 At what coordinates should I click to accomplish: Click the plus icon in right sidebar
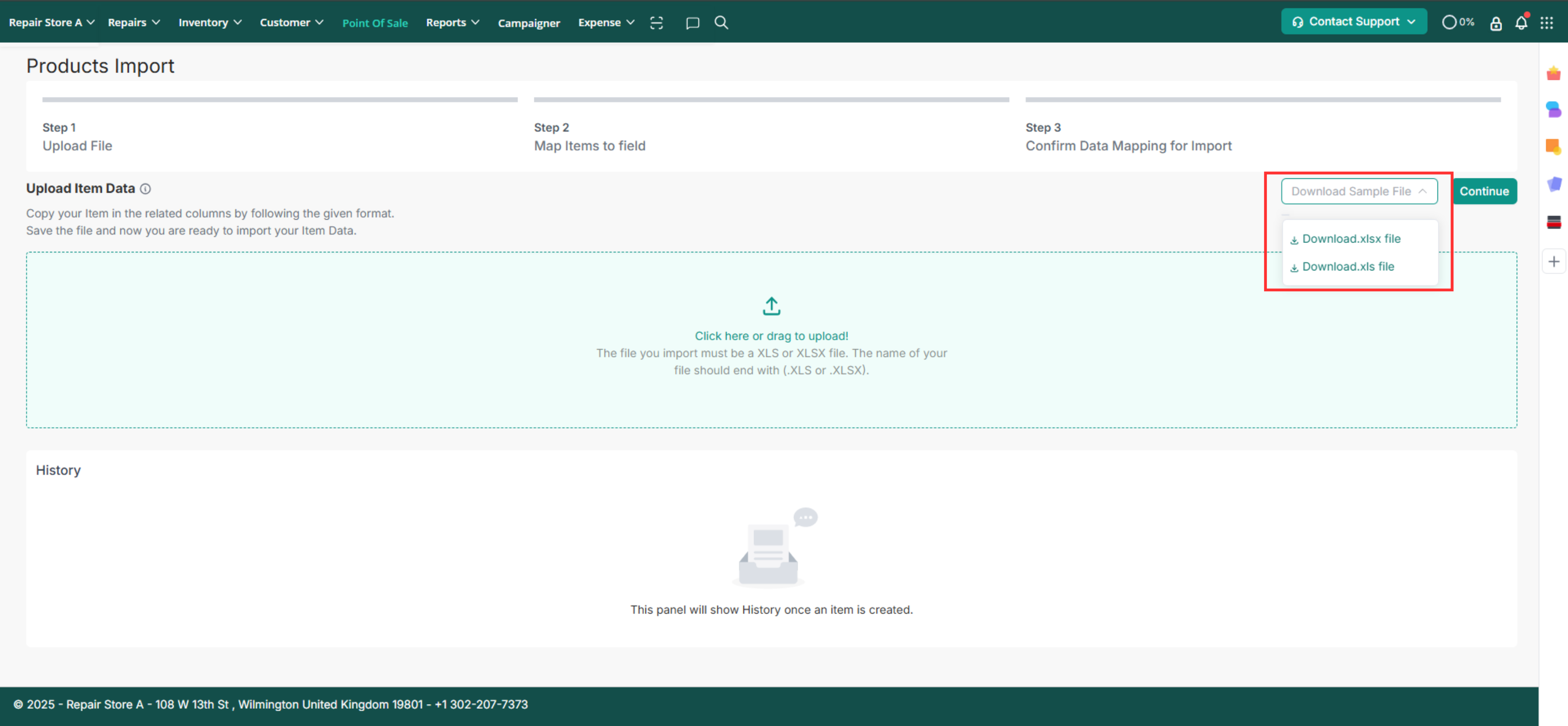pyautogui.click(x=1554, y=262)
